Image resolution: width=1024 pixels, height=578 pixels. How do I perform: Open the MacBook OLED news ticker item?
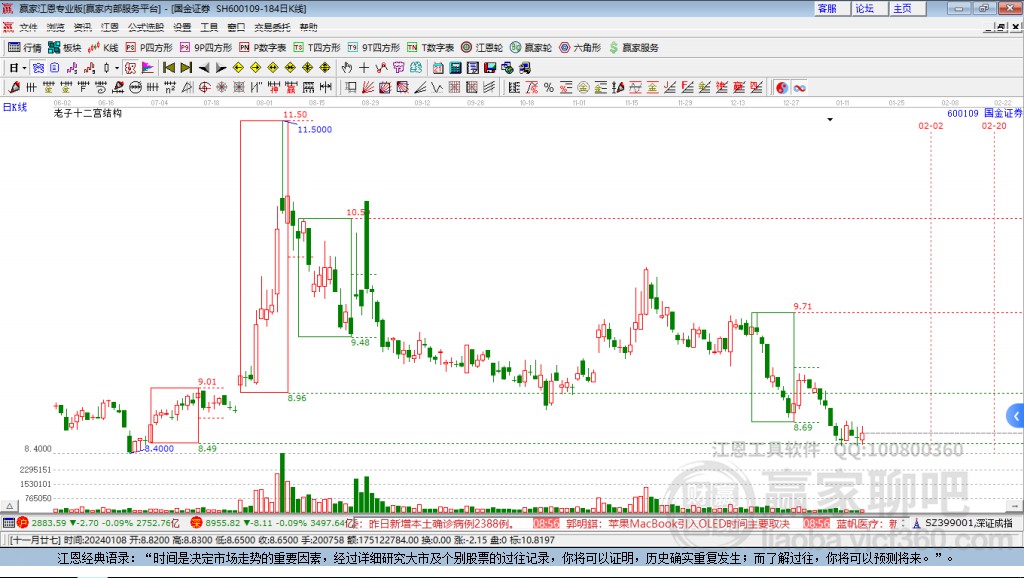[677, 523]
